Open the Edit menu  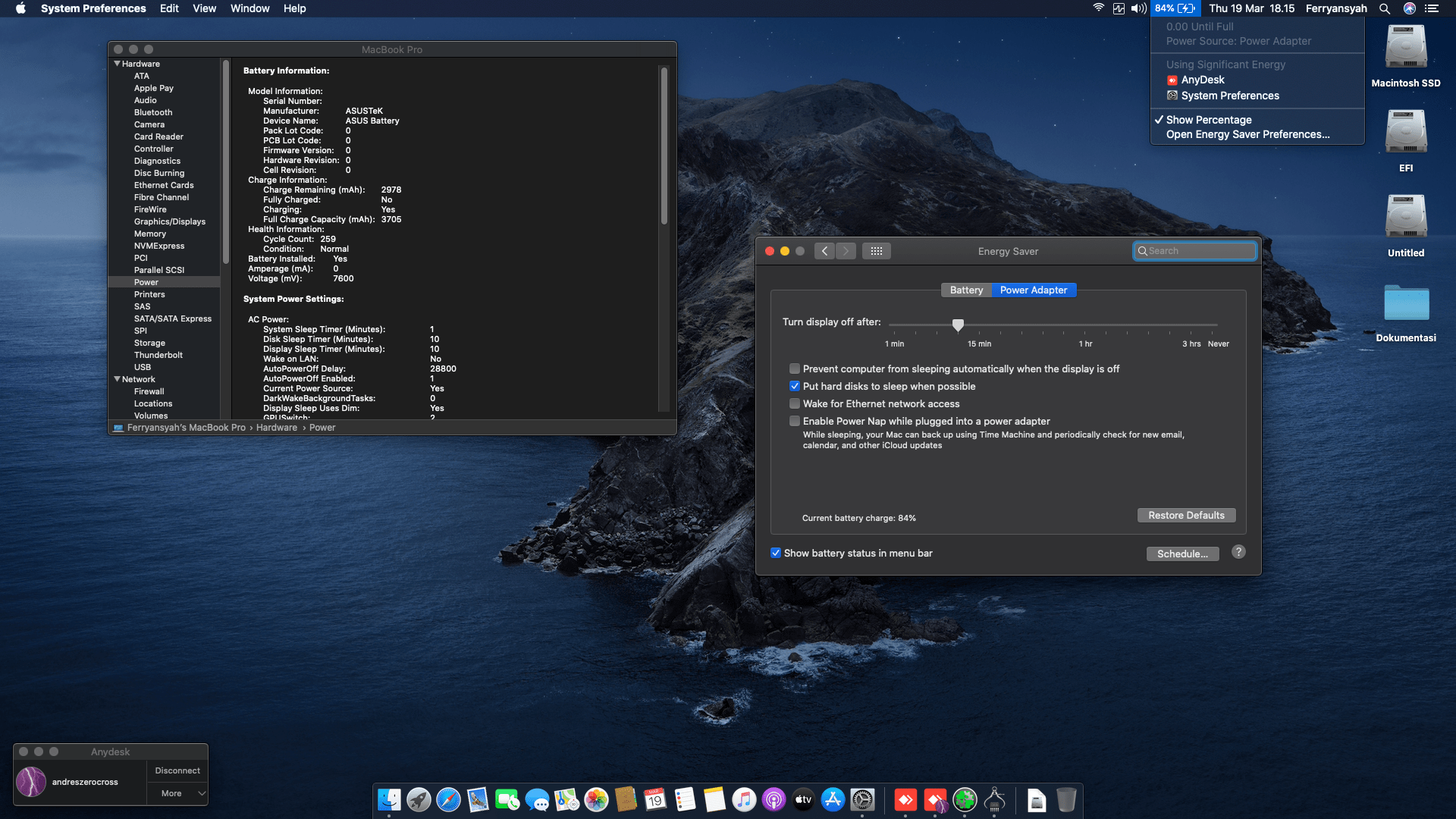169,8
